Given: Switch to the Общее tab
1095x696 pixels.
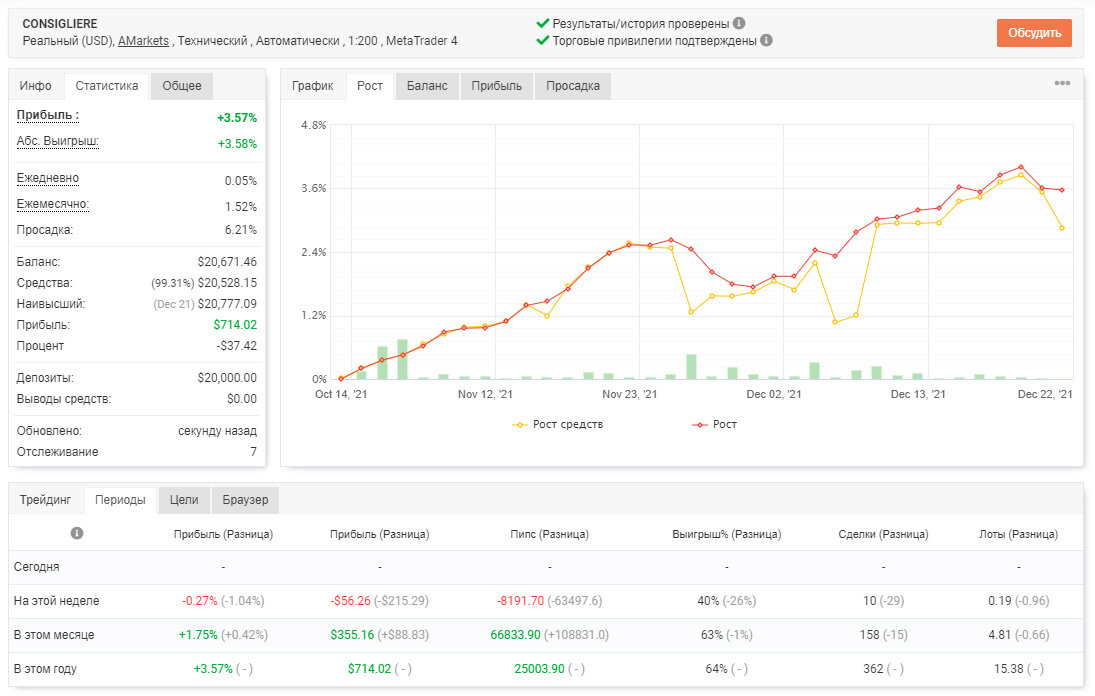Looking at the screenshot, I should tap(182, 86).
